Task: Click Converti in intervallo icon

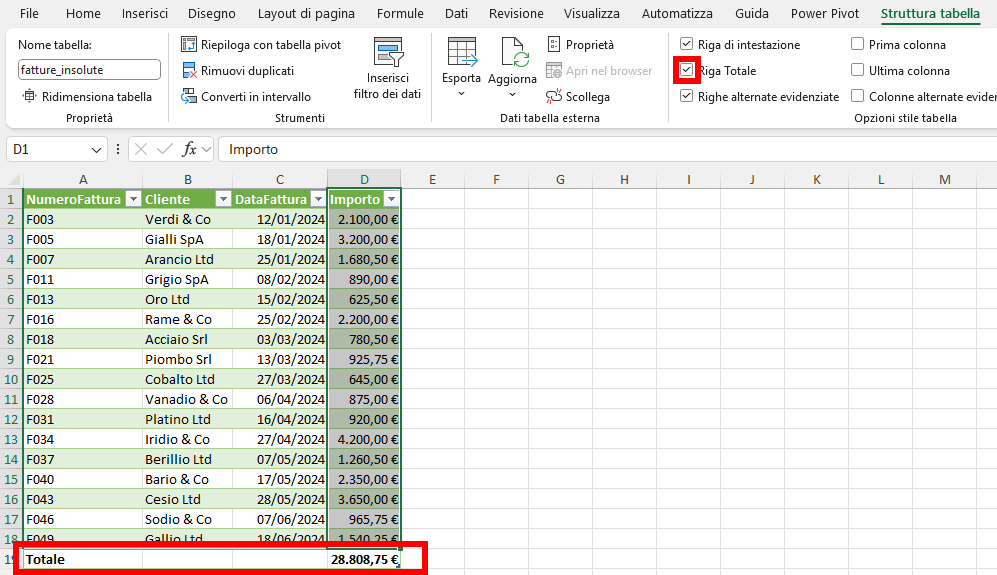Action: tap(189, 97)
